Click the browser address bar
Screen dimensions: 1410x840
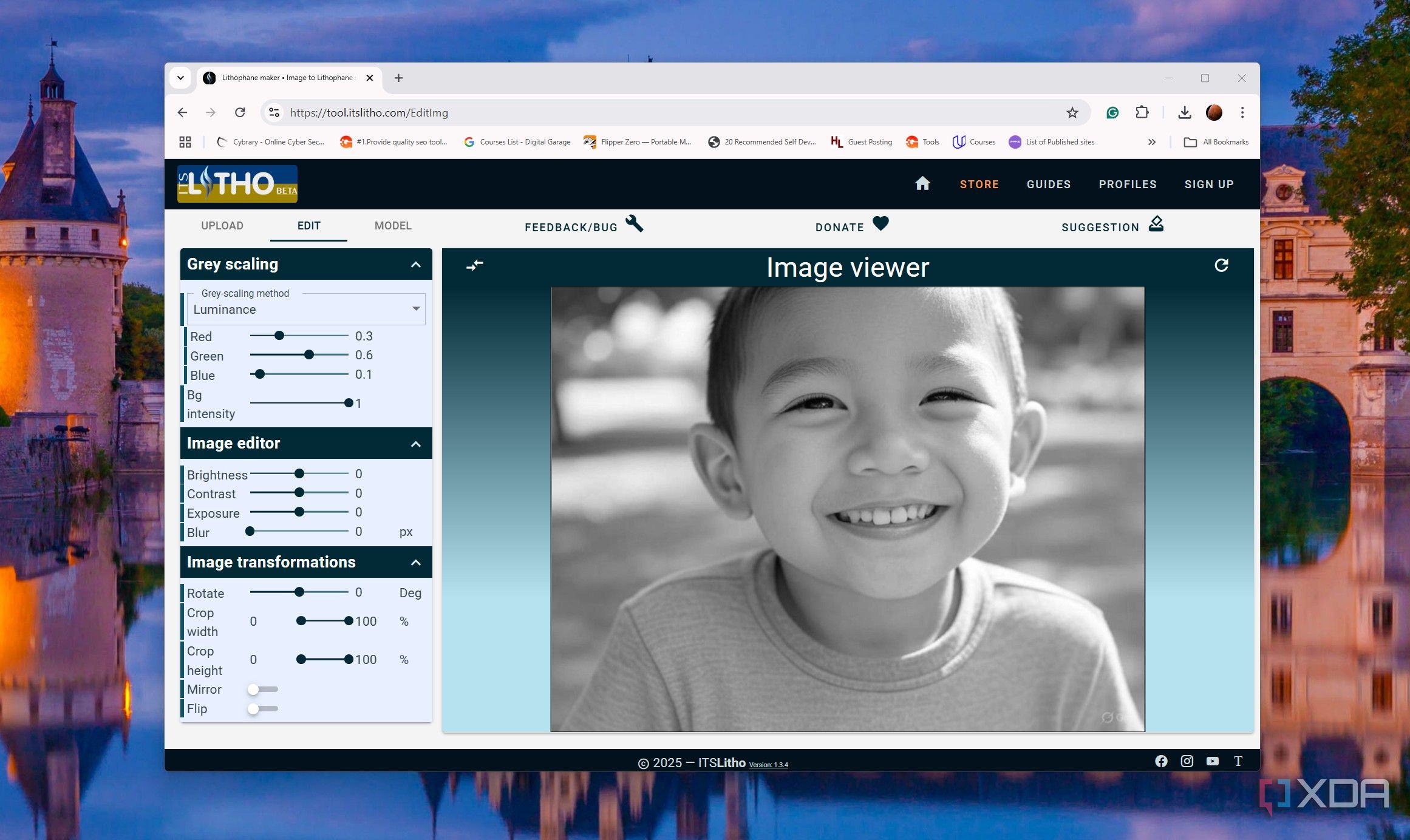point(674,112)
